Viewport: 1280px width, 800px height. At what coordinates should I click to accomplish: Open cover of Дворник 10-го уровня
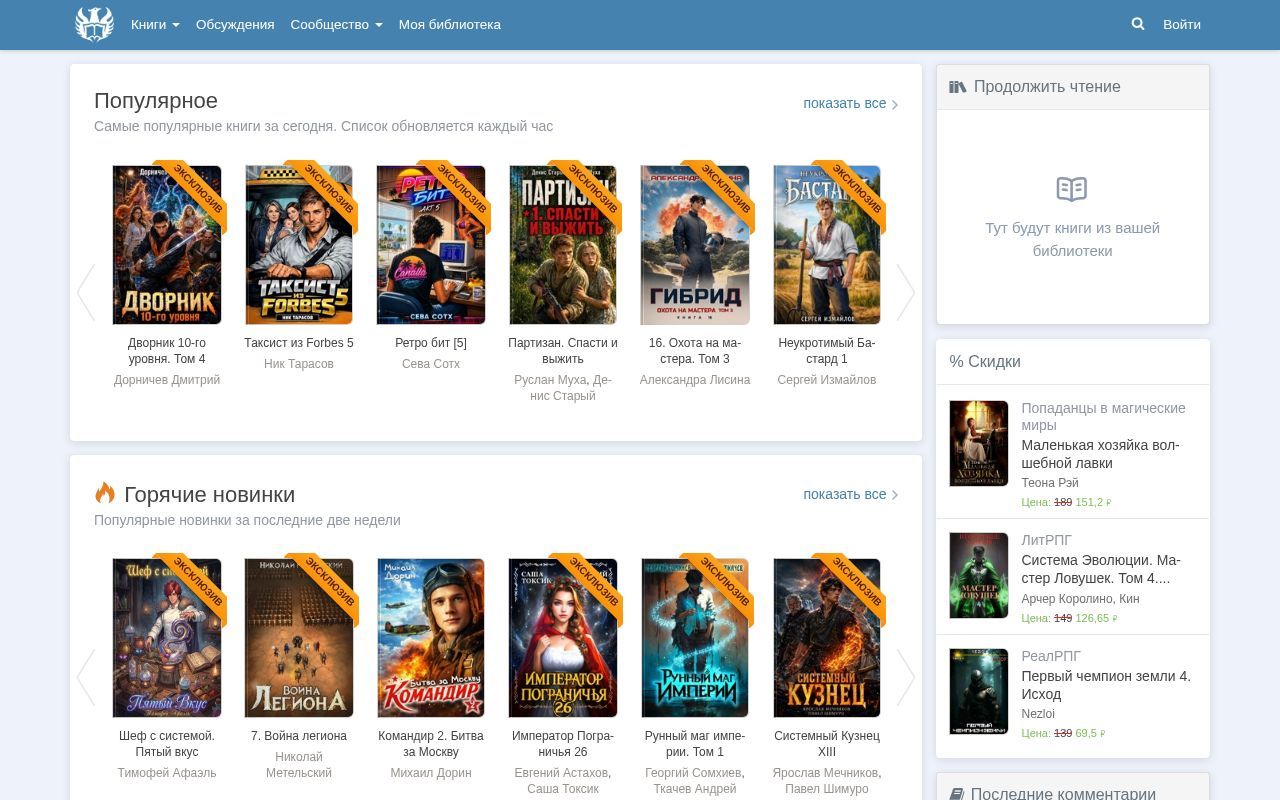pyautogui.click(x=167, y=245)
